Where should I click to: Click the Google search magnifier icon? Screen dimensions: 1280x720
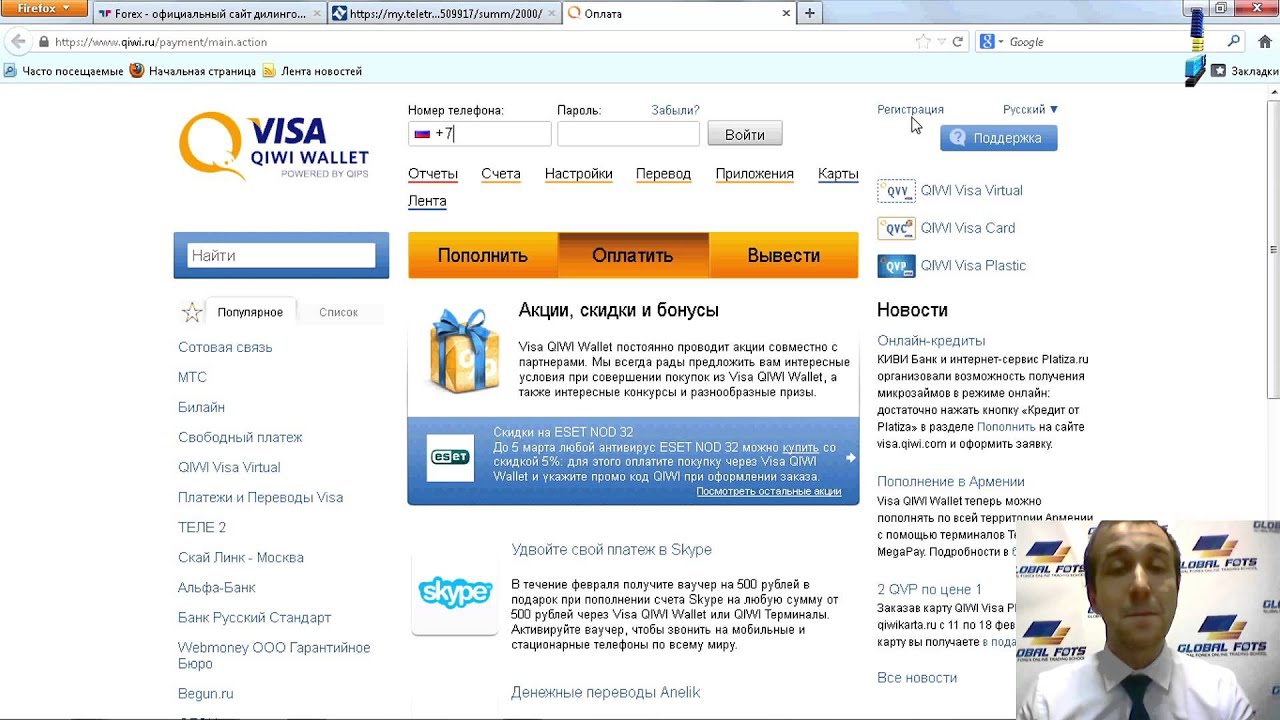tap(1234, 42)
